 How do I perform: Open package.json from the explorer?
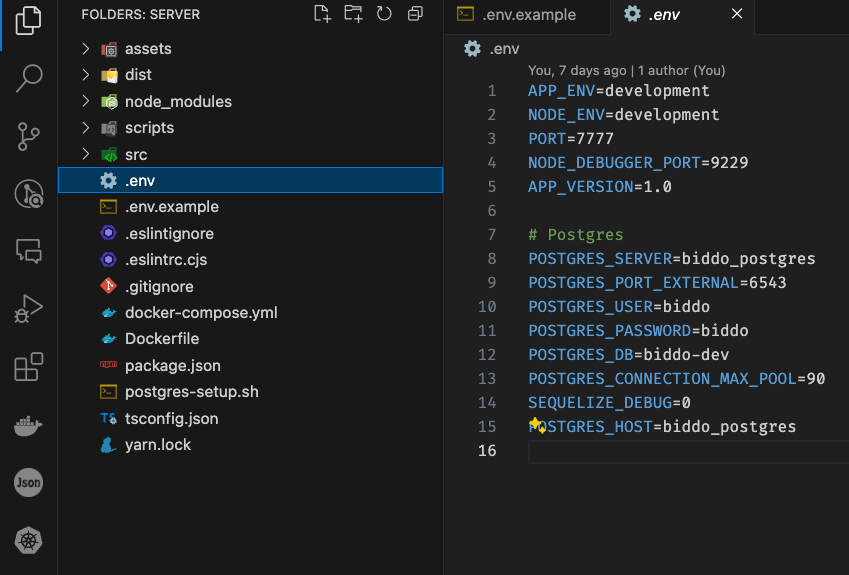[x=250, y=365]
